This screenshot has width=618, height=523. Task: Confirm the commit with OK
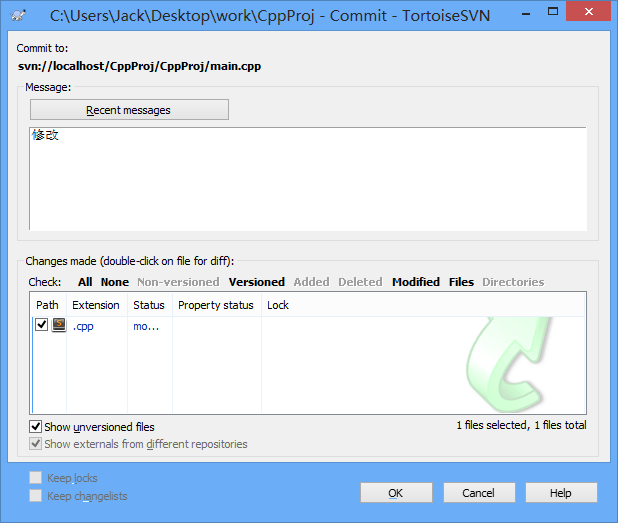tap(396, 493)
